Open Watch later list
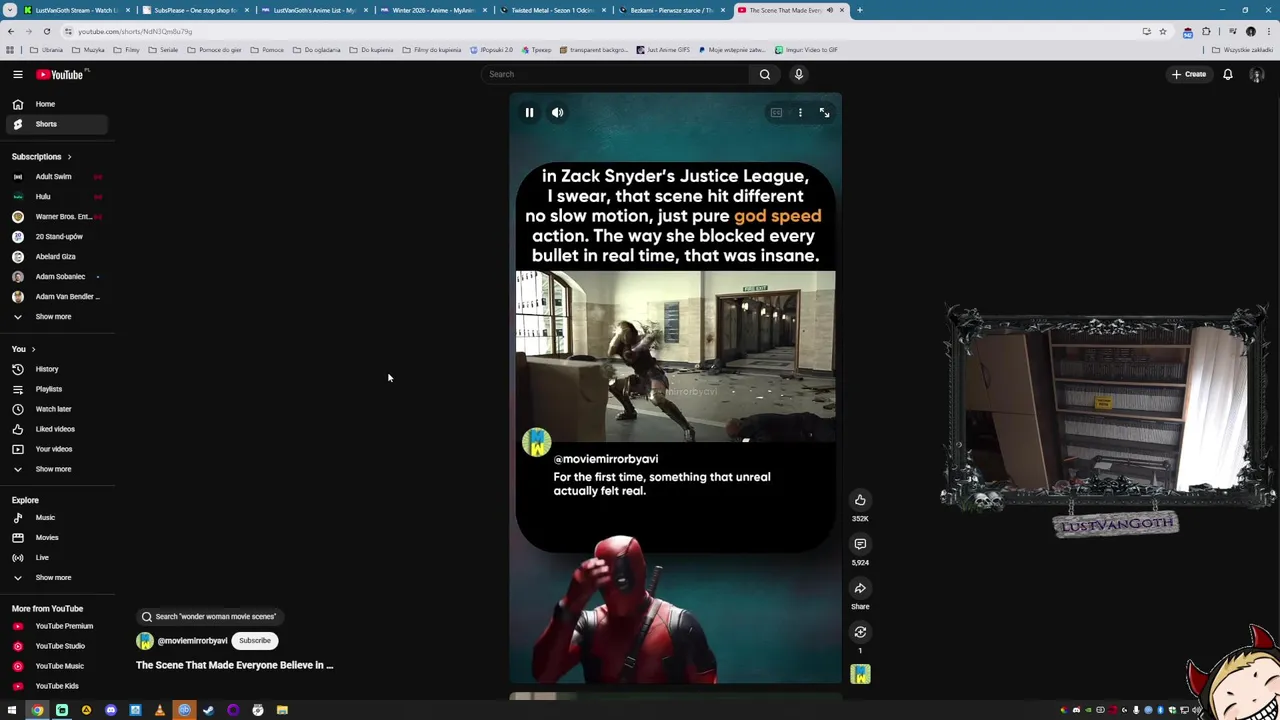 tap(56, 409)
